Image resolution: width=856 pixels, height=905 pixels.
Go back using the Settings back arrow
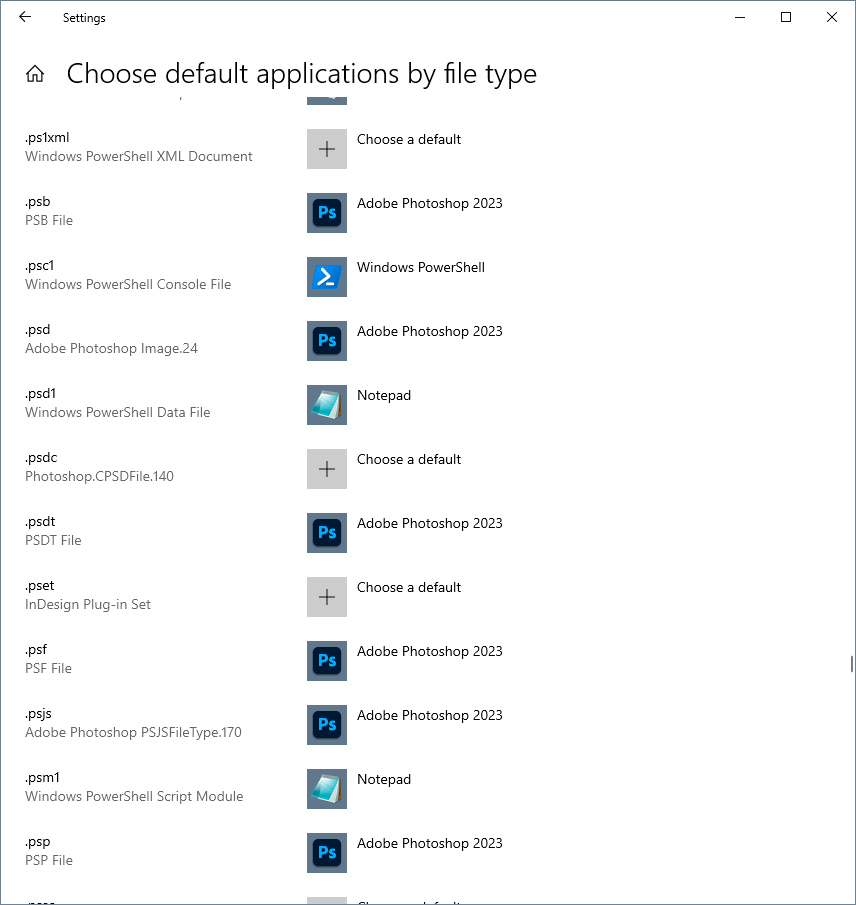pos(25,17)
